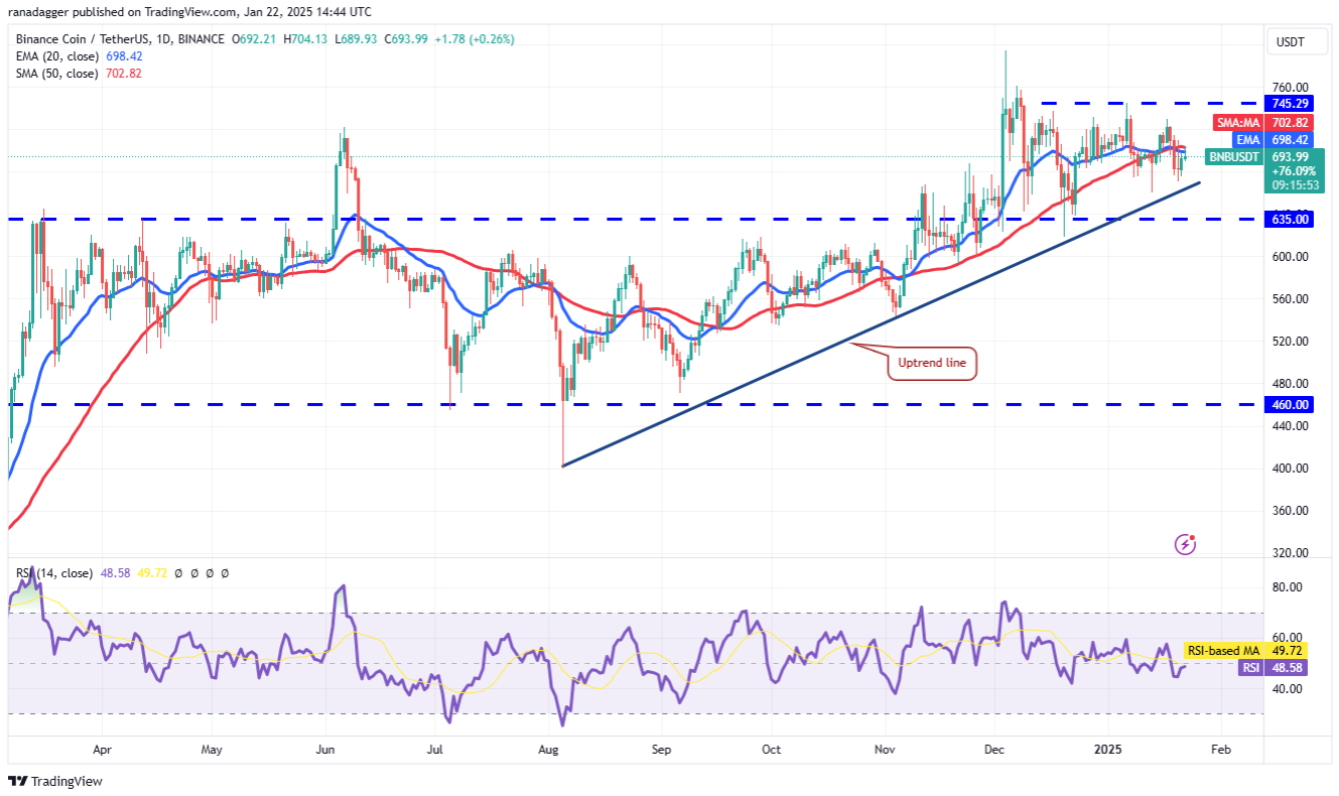Click the 2025 label on the time axis
1339x796 pixels.
tap(1109, 748)
